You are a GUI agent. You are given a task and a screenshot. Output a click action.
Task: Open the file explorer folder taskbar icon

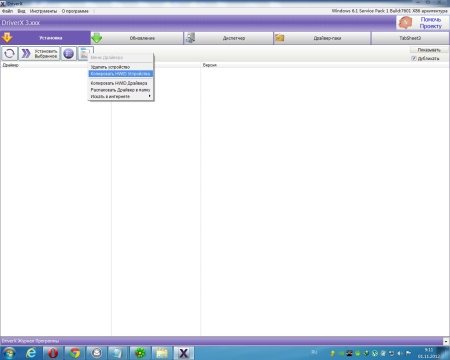162,353
